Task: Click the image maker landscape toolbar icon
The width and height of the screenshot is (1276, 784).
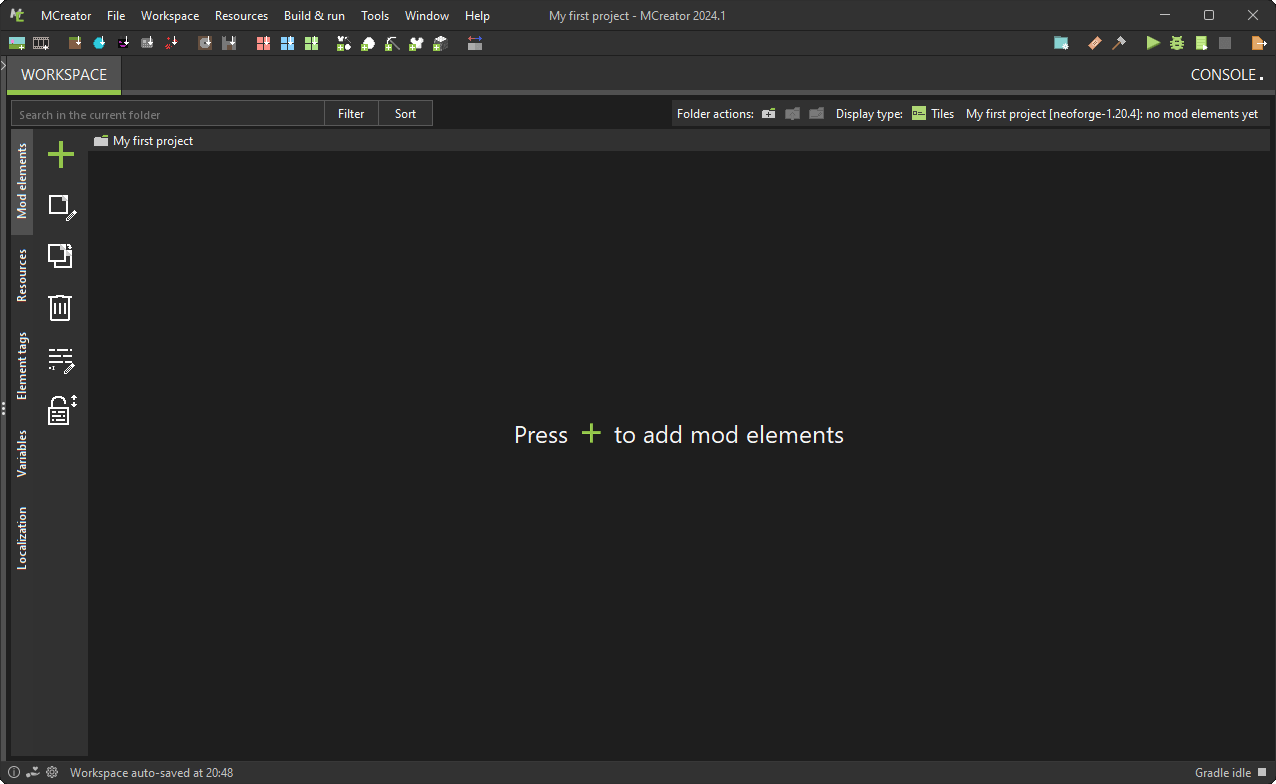Action: [17, 43]
